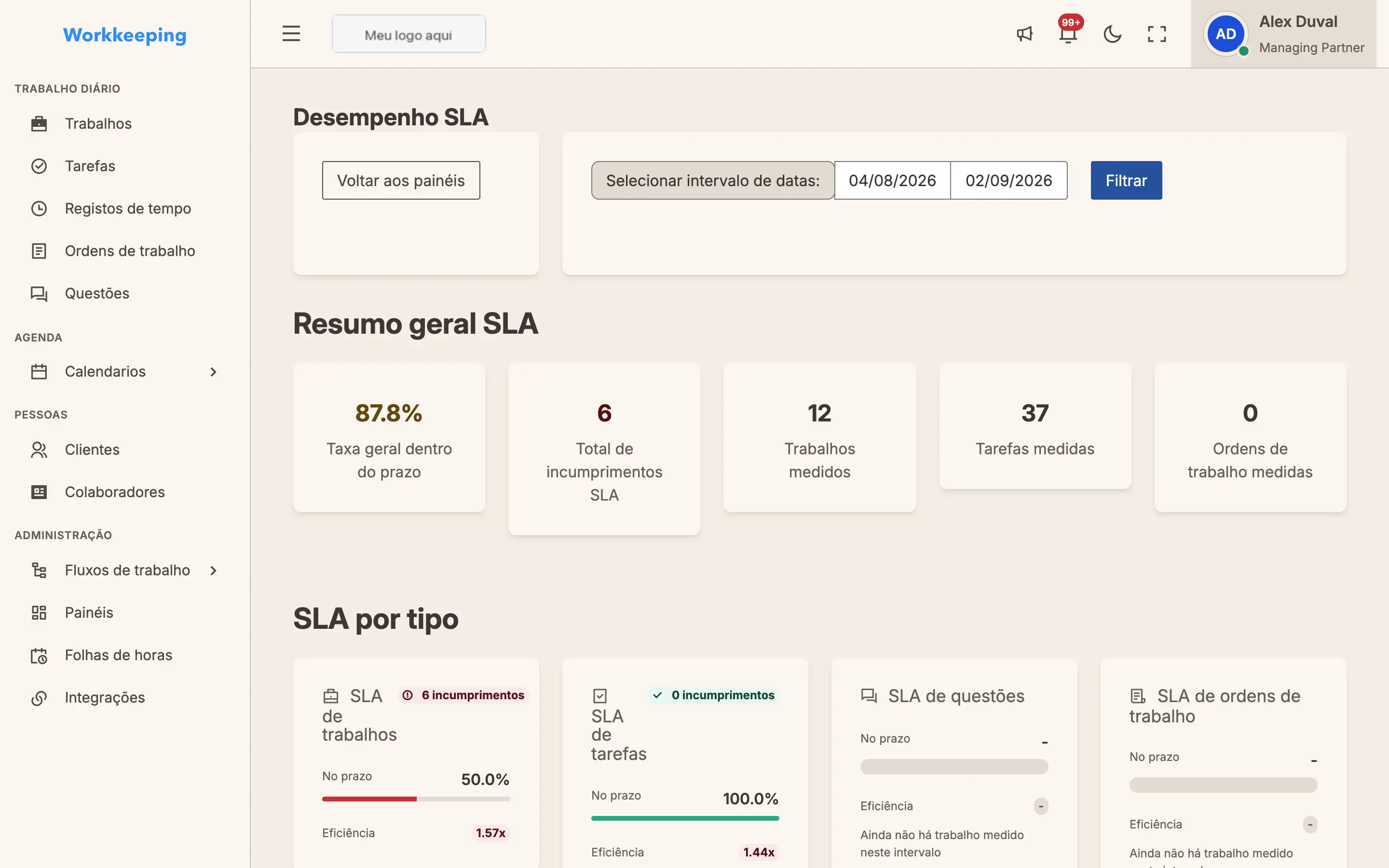Click the SLA de trabalhos progress bar
This screenshot has width=1389, height=868.
(x=416, y=799)
